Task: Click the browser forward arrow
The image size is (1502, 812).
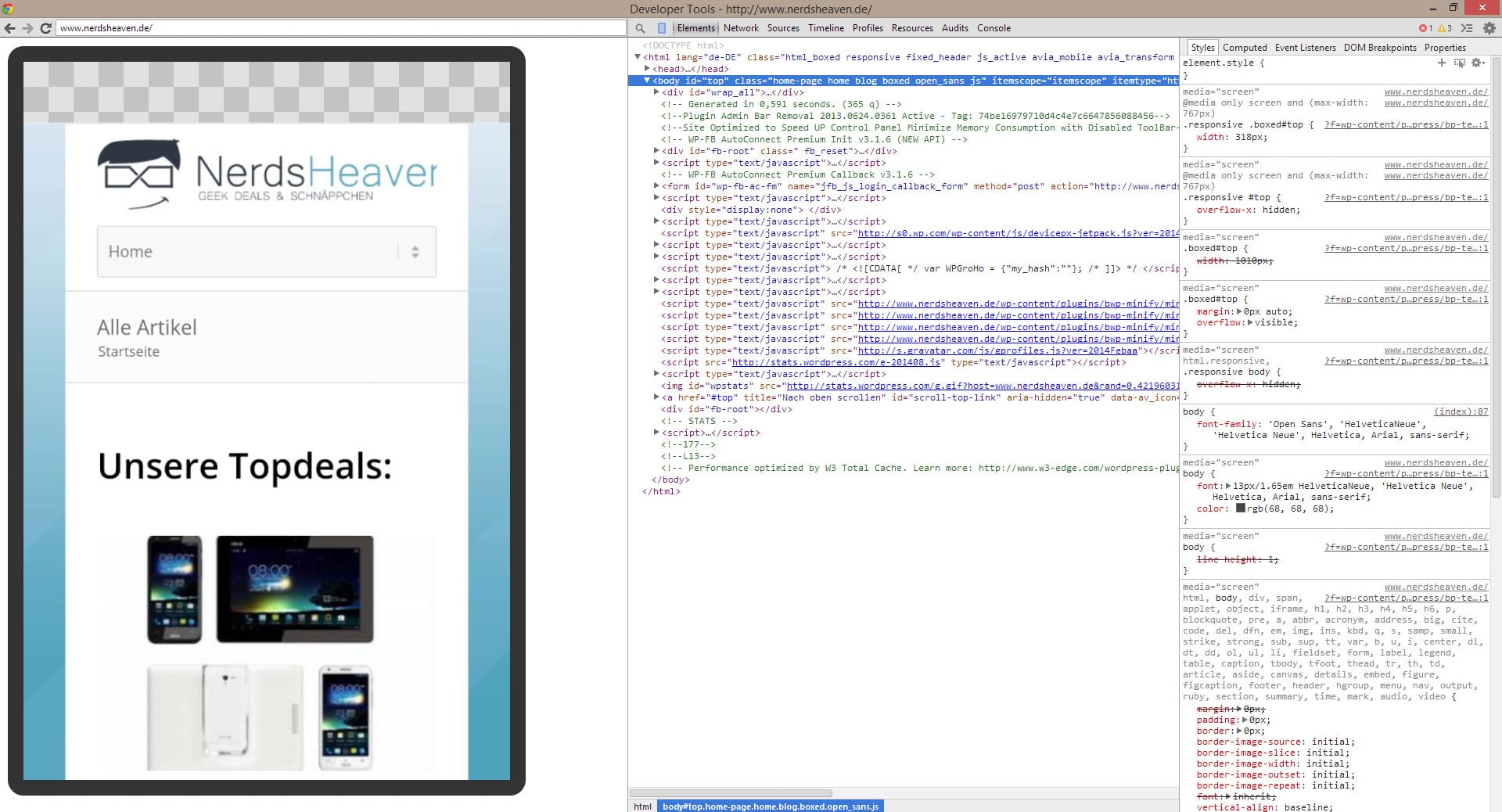Action: pos(27,28)
